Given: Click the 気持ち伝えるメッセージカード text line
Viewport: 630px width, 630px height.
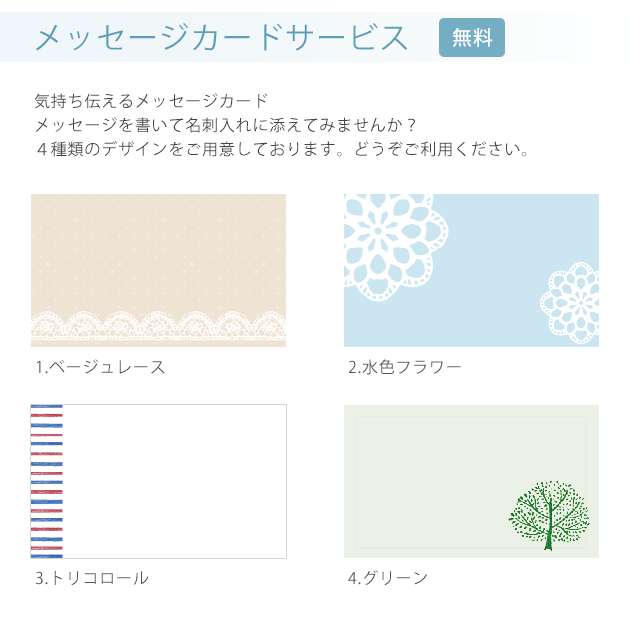Looking at the screenshot, I should click(151, 101).
